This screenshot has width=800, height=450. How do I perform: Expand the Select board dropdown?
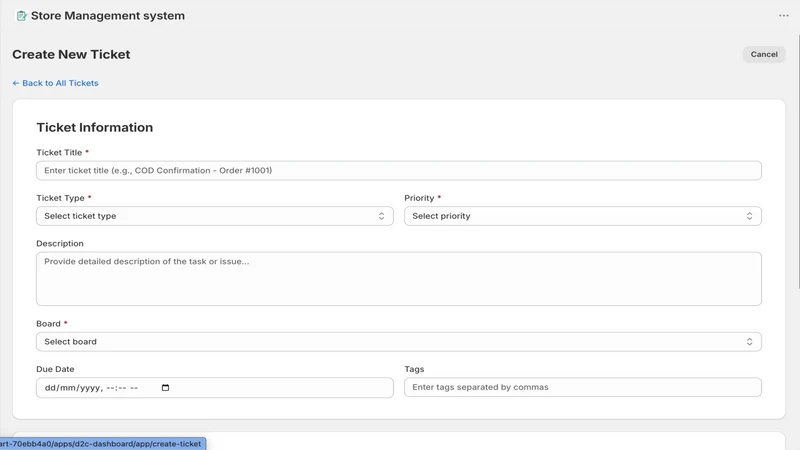pos(398,342)
